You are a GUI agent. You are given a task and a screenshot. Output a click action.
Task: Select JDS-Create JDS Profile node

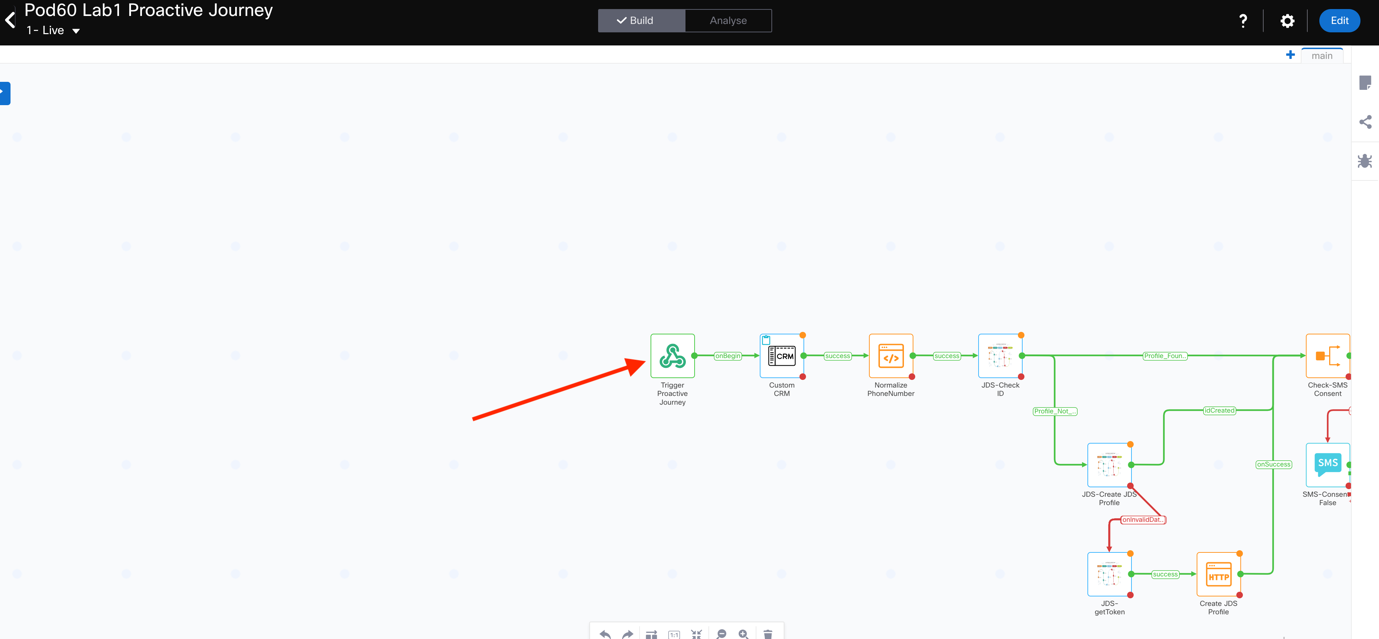(1109, 465)
